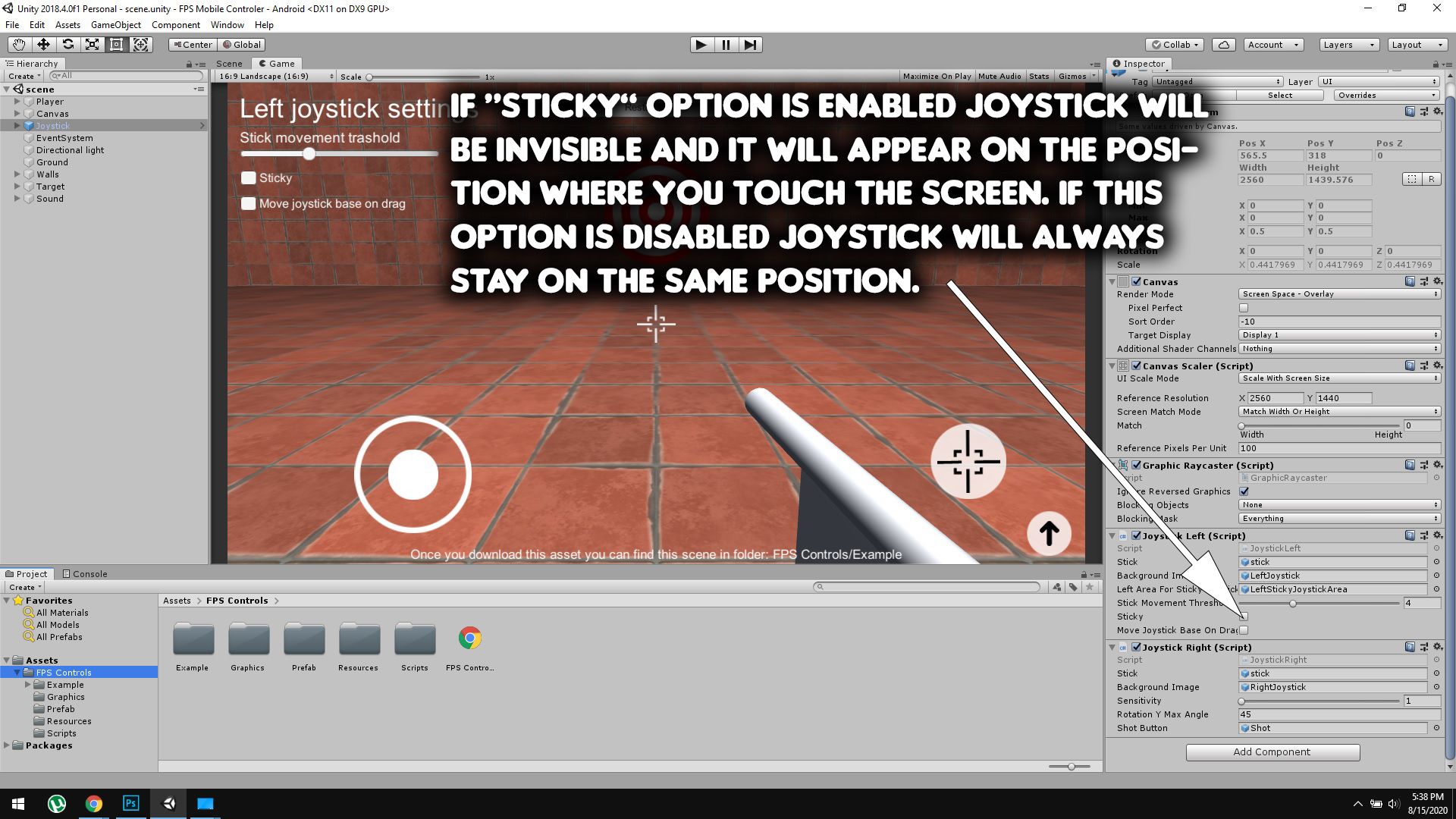Select the Hand tool in toolbar
Image resolution: width=1456 pixels, height=819 pixels.
(19, 45)
